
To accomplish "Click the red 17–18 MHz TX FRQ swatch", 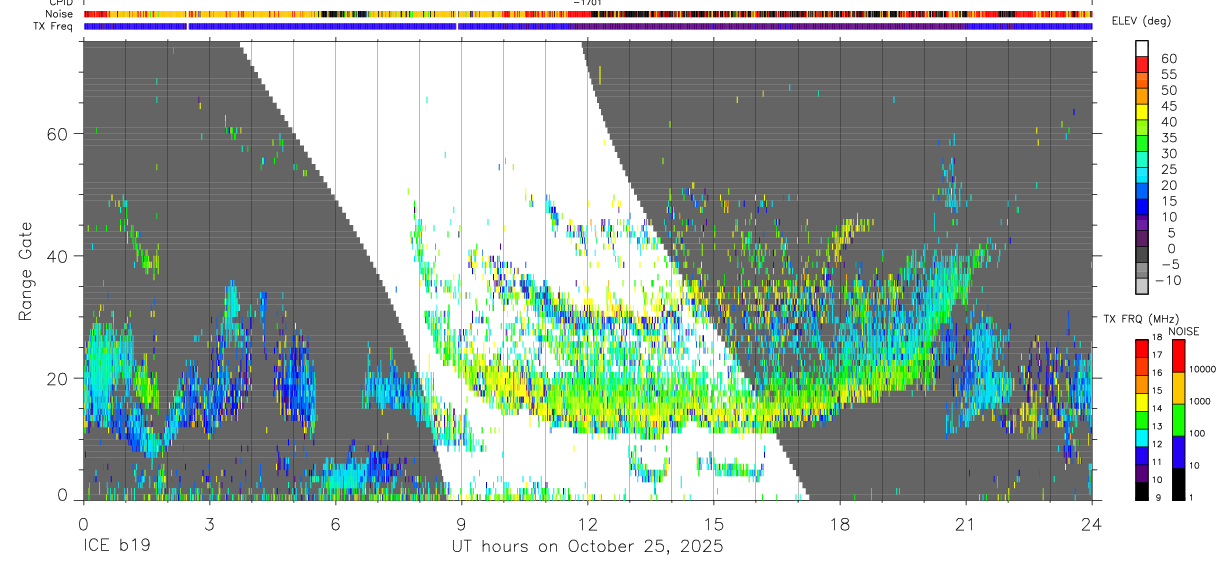I will (x=1143, y=348).
